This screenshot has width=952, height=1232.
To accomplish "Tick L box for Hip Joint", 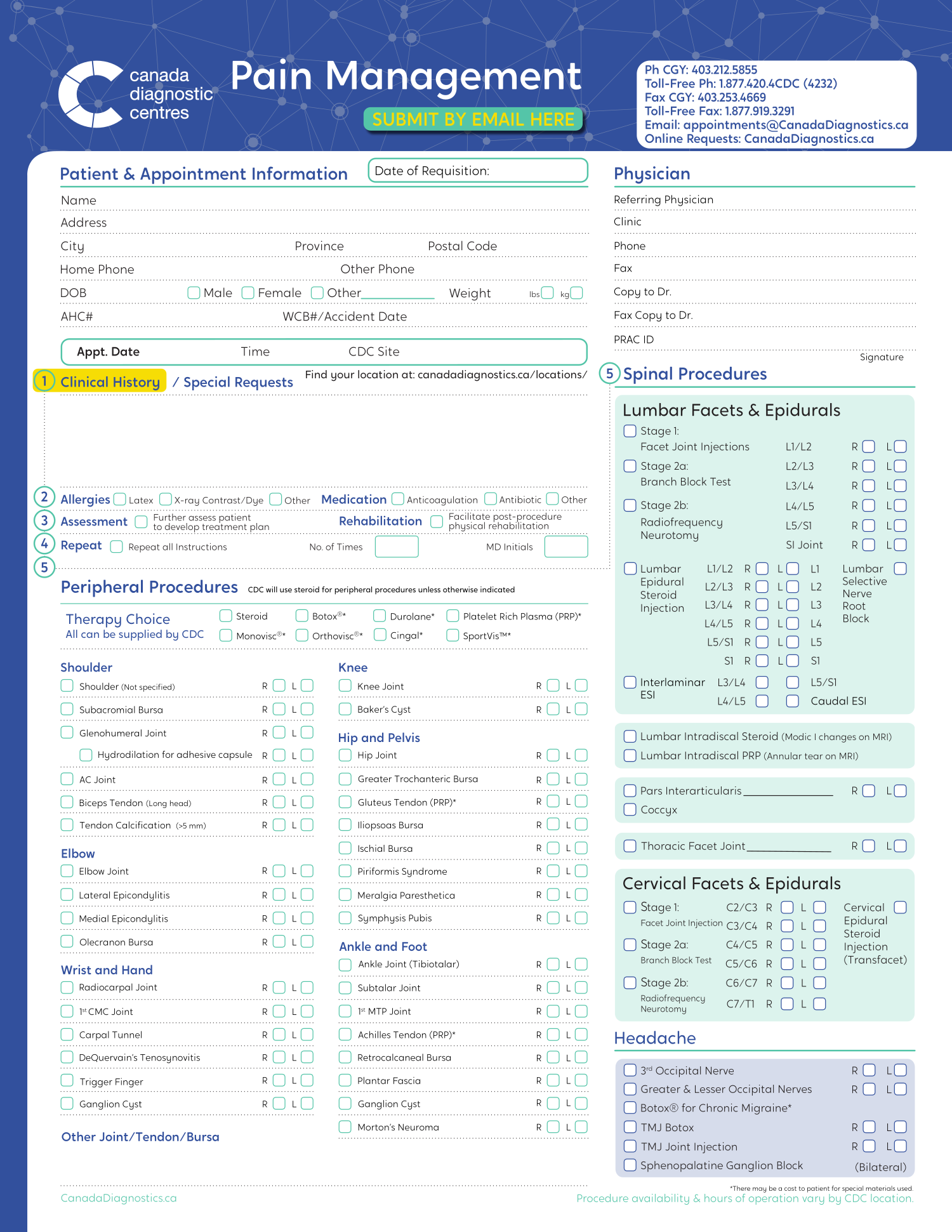I will pyautogui.click(x=581, y=755).
